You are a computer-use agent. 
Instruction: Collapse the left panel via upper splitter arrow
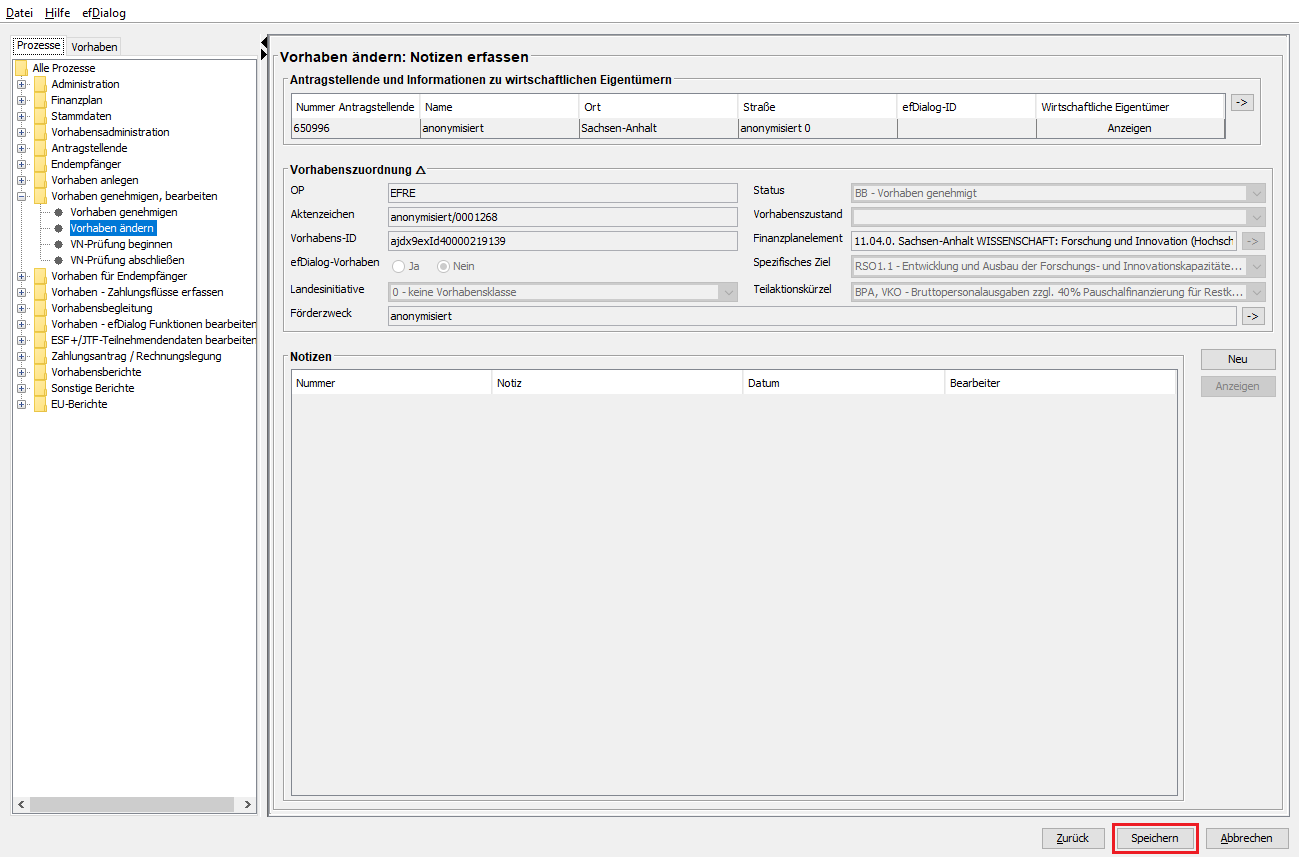pos(264,42)
